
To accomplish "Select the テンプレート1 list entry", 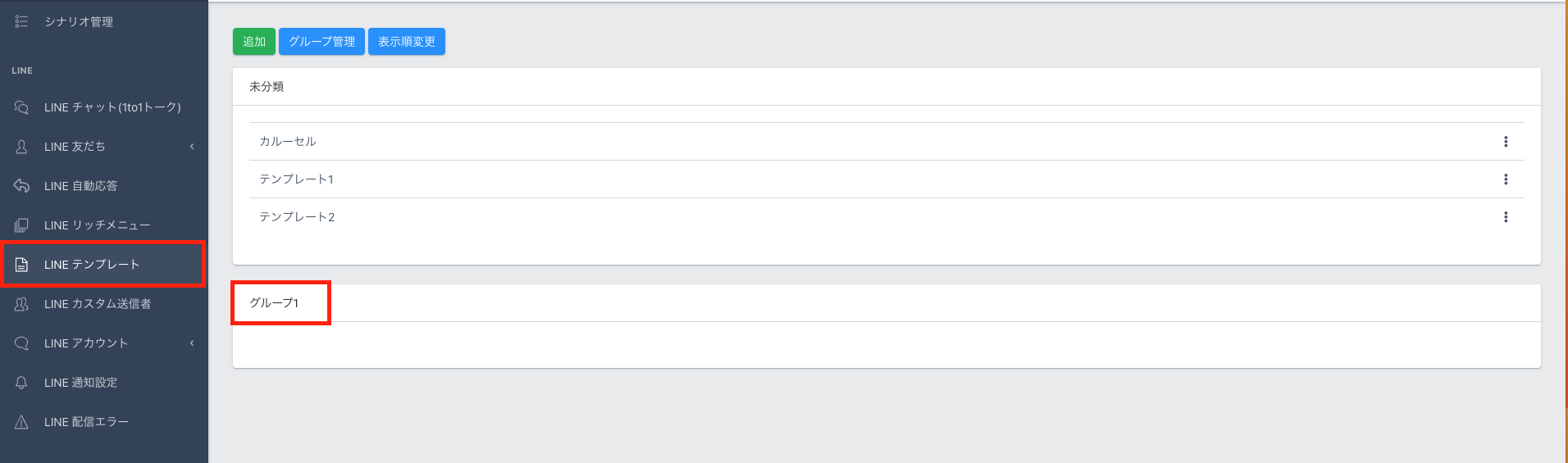I will (x=296, y=179).
